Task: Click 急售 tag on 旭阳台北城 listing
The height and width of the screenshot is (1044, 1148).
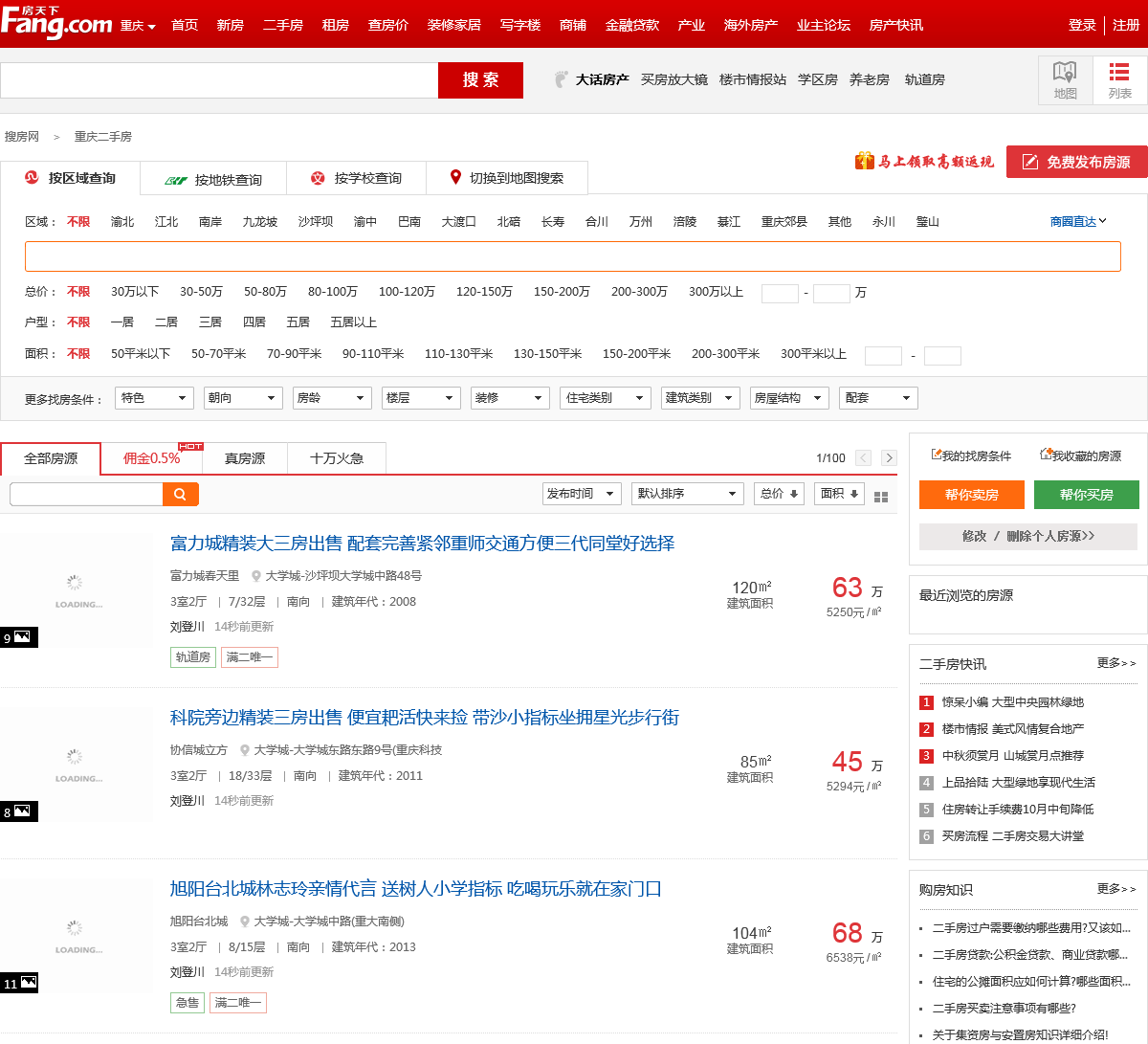Action: (x=188, y=1002)
